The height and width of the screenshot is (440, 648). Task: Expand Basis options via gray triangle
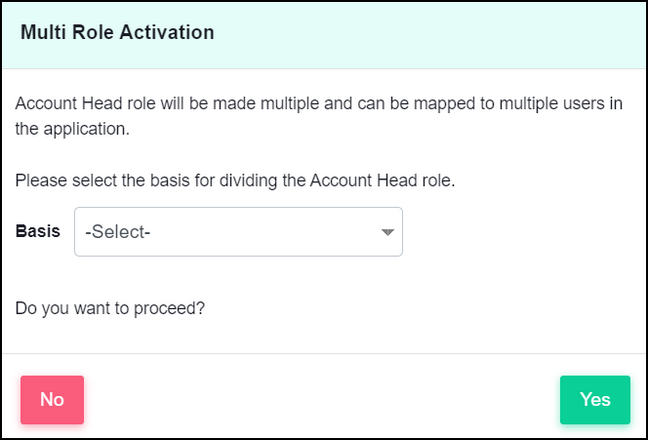[387, 232]
